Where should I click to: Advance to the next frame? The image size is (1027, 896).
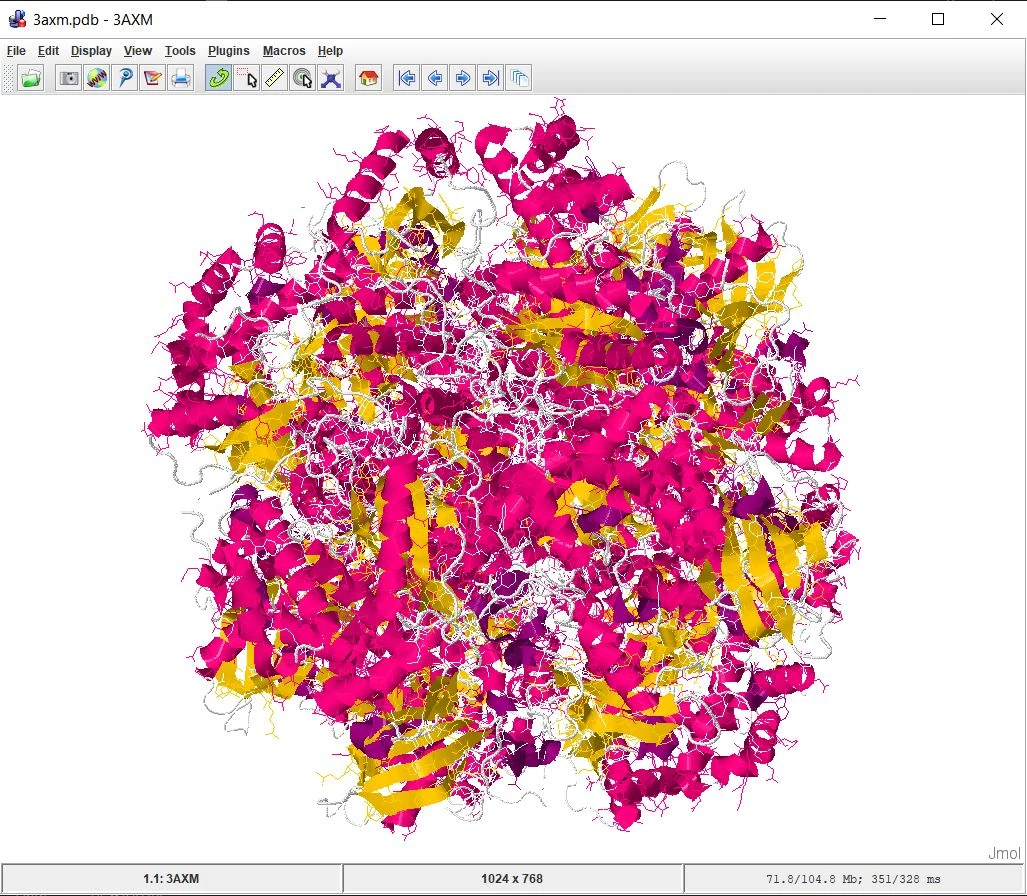pyautogui.click(x=461, y=77)
